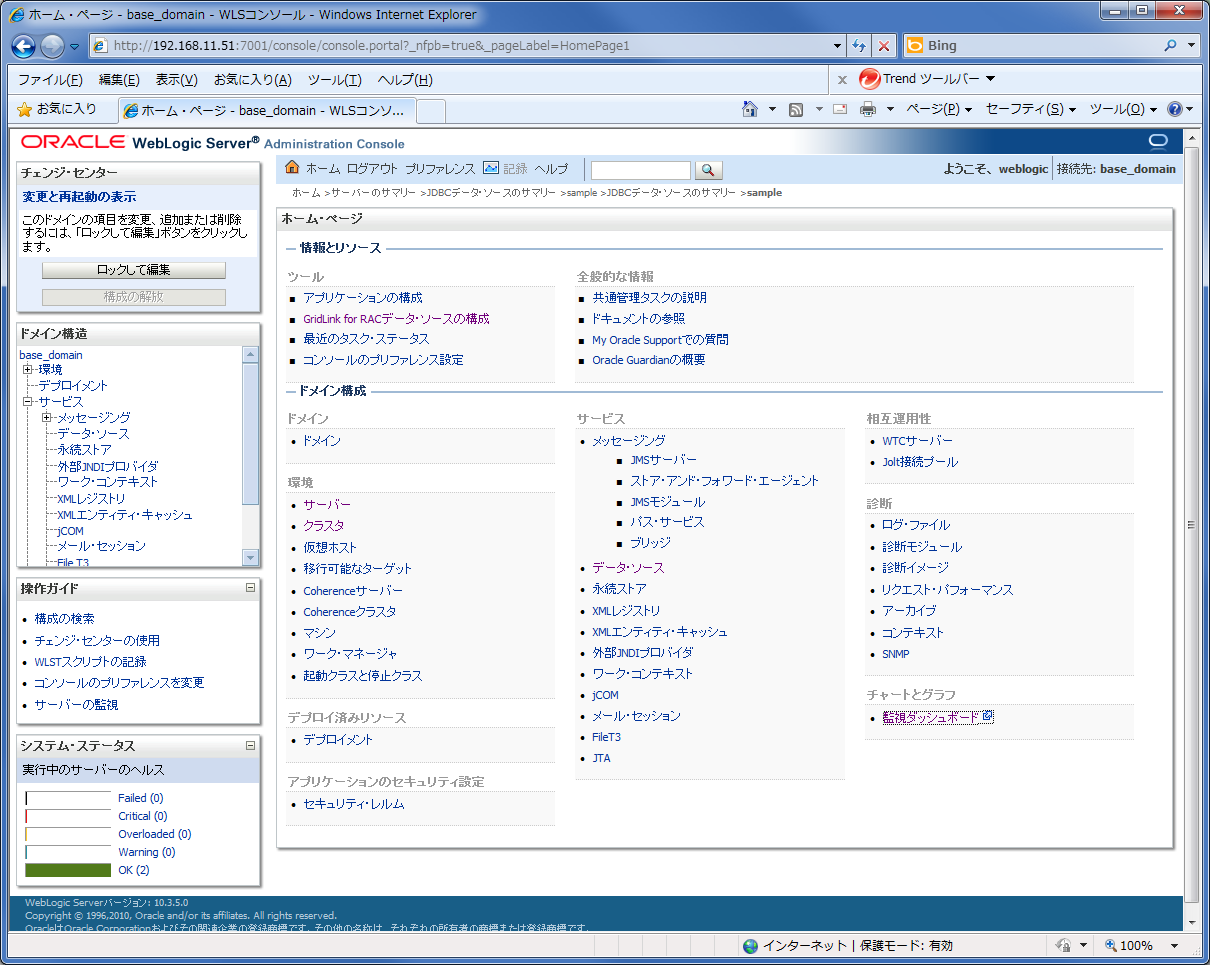Select base_domain root in the tree
This screenshot has height=965, width=1210.
point(51,355)
